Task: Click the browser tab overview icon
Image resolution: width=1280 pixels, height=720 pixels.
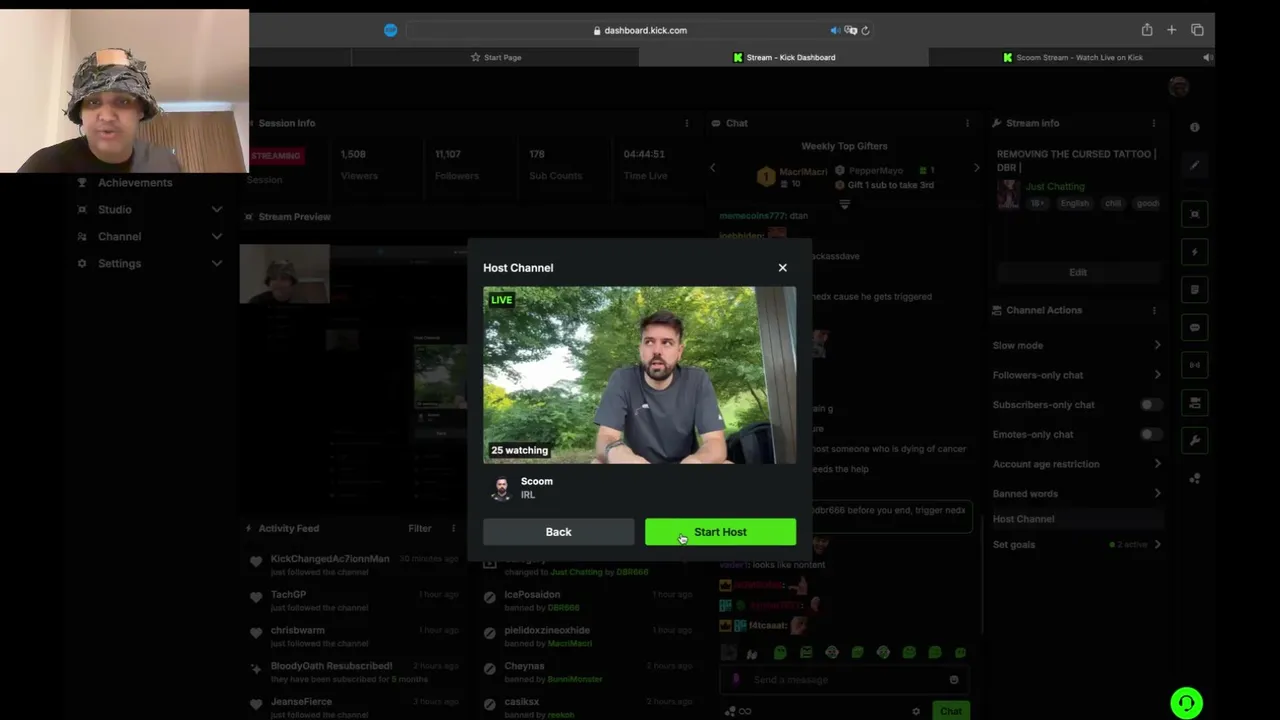Action: 1197,30
